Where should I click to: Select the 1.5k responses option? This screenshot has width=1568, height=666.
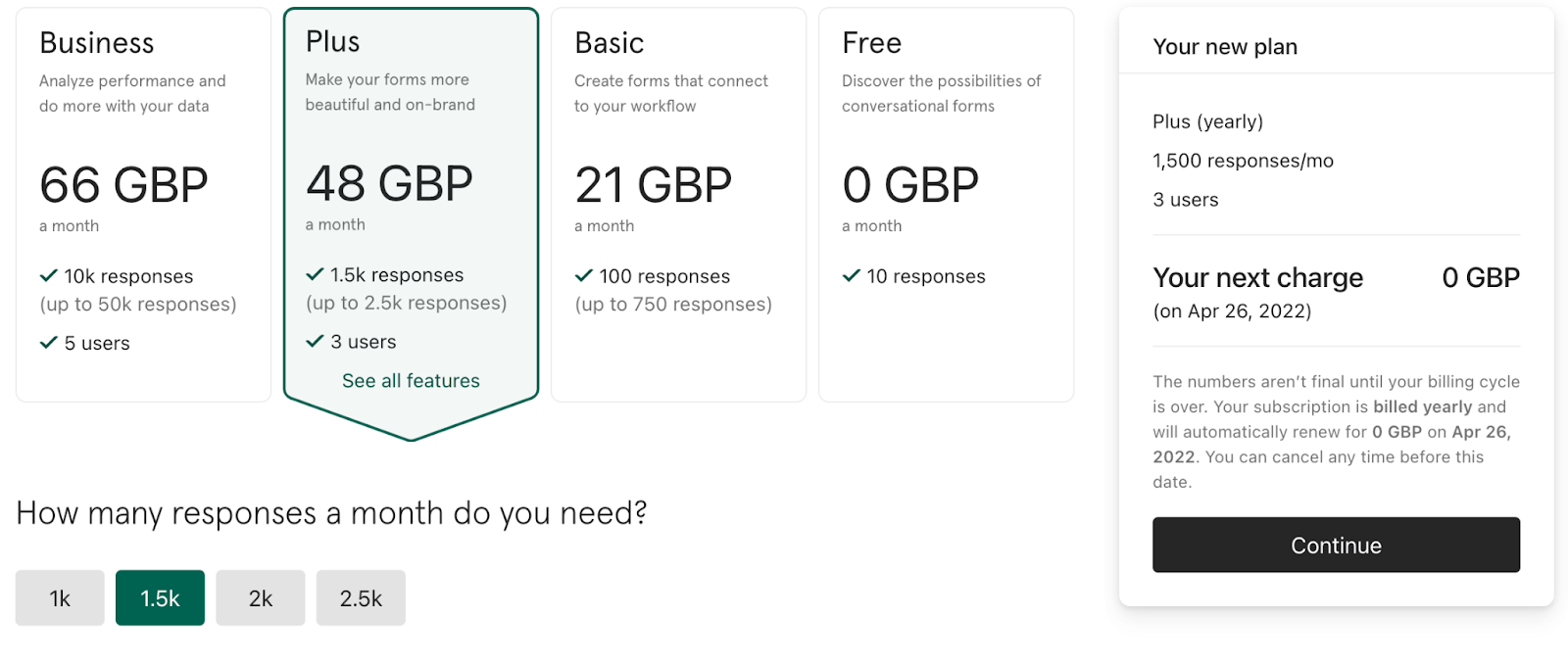(x=160, y=597)
